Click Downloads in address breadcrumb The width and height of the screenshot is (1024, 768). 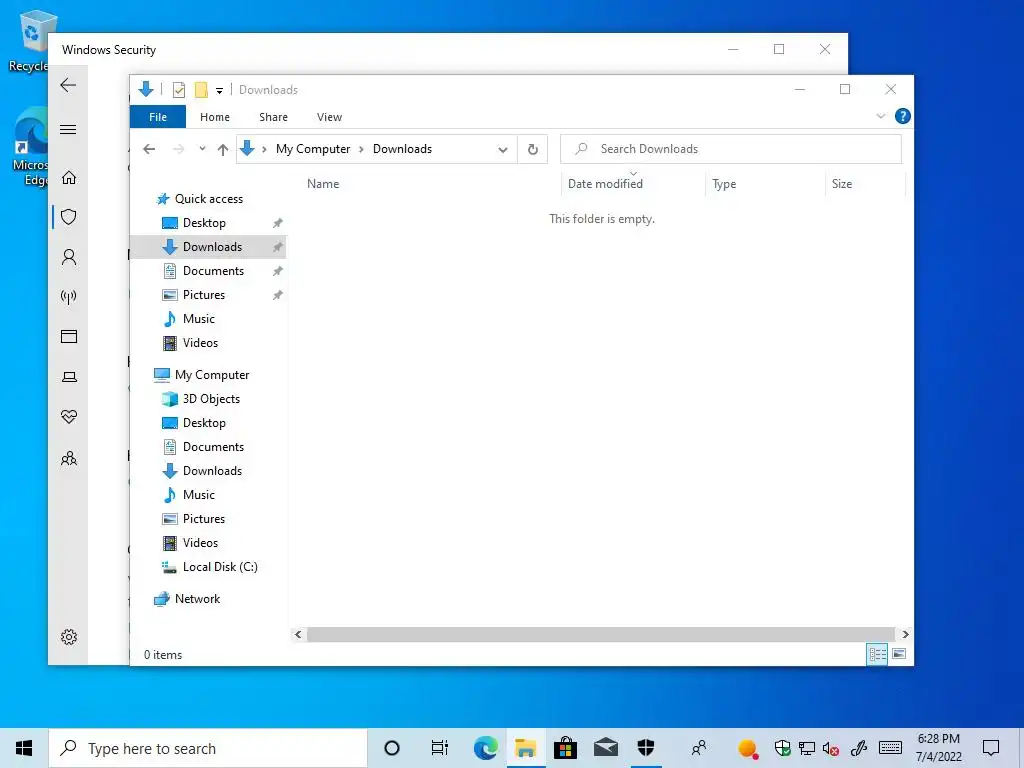pos(402,149)
